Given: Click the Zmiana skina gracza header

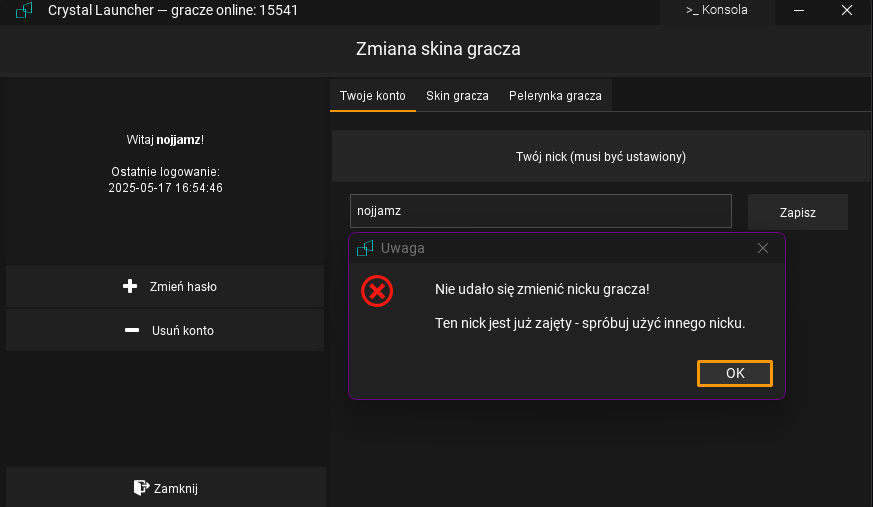Looking at the screenshot, I should [x=438, y=49].
